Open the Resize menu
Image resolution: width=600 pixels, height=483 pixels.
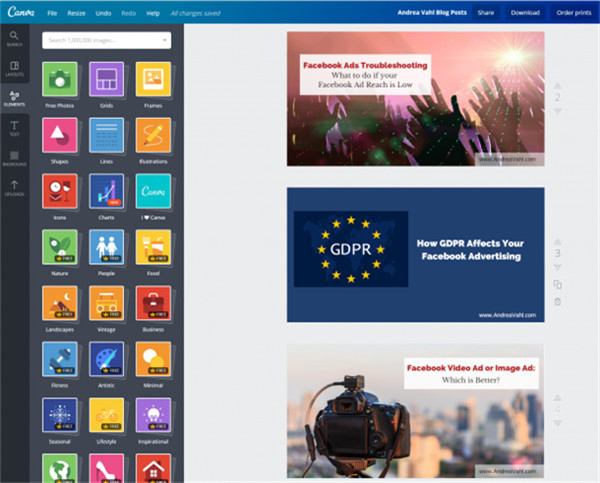77,13
